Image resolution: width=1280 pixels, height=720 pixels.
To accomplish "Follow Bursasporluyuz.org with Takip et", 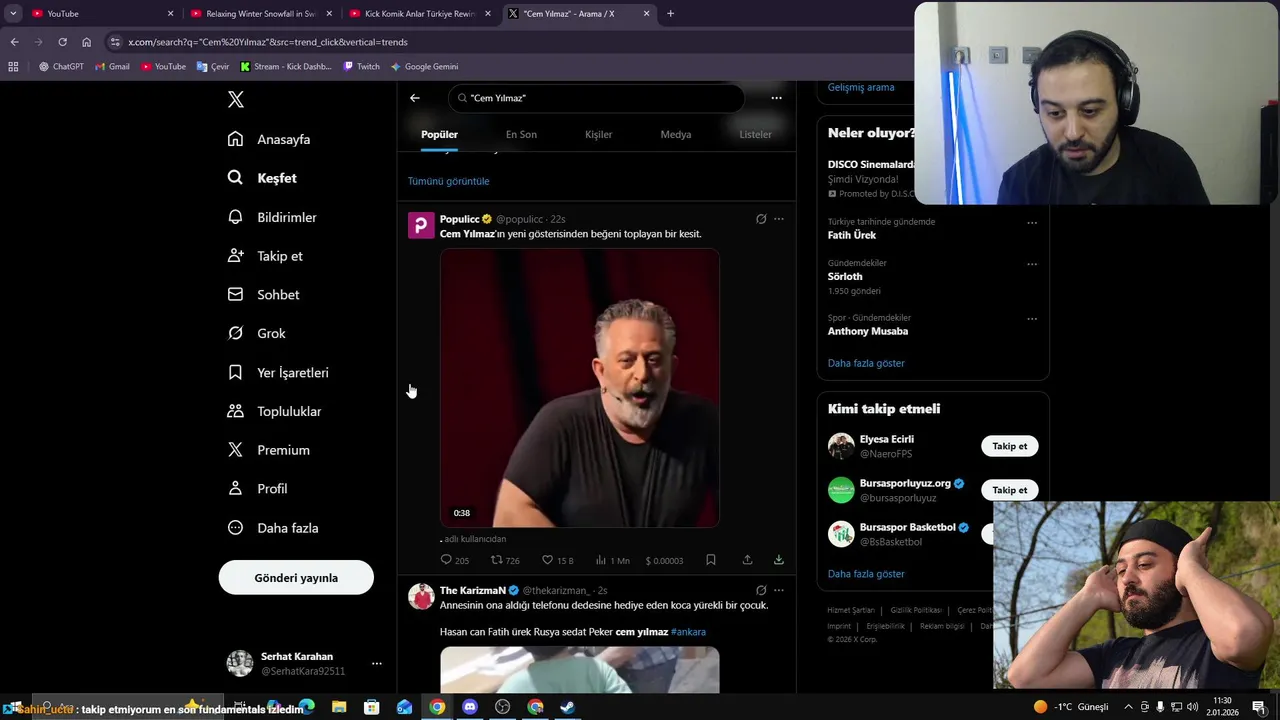I will [x=1009, y=490].
